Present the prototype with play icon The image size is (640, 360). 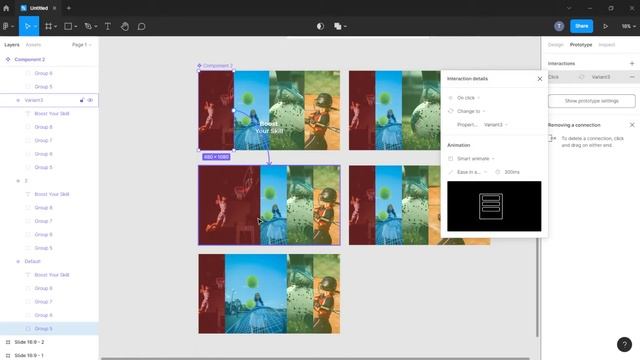tap(605, 26)
